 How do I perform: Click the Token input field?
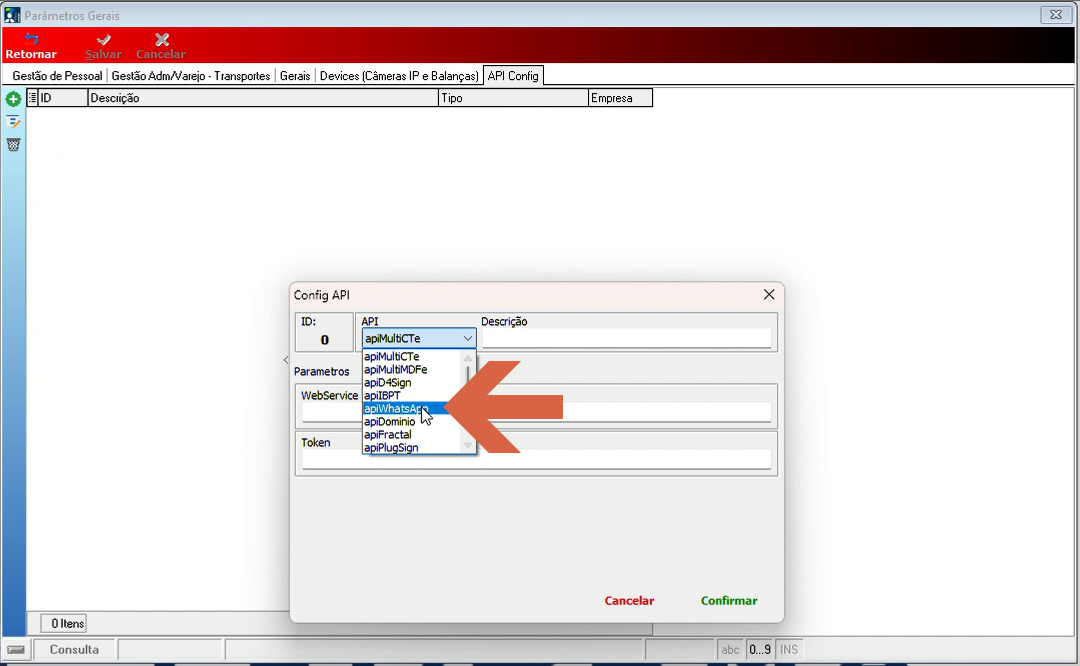click(x=537, y=459)
